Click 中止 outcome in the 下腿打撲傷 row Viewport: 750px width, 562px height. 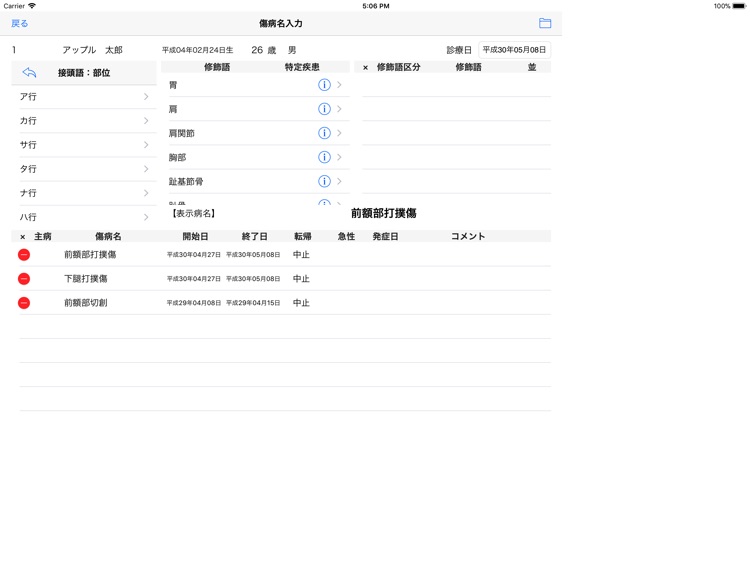(x=301, y=278)
